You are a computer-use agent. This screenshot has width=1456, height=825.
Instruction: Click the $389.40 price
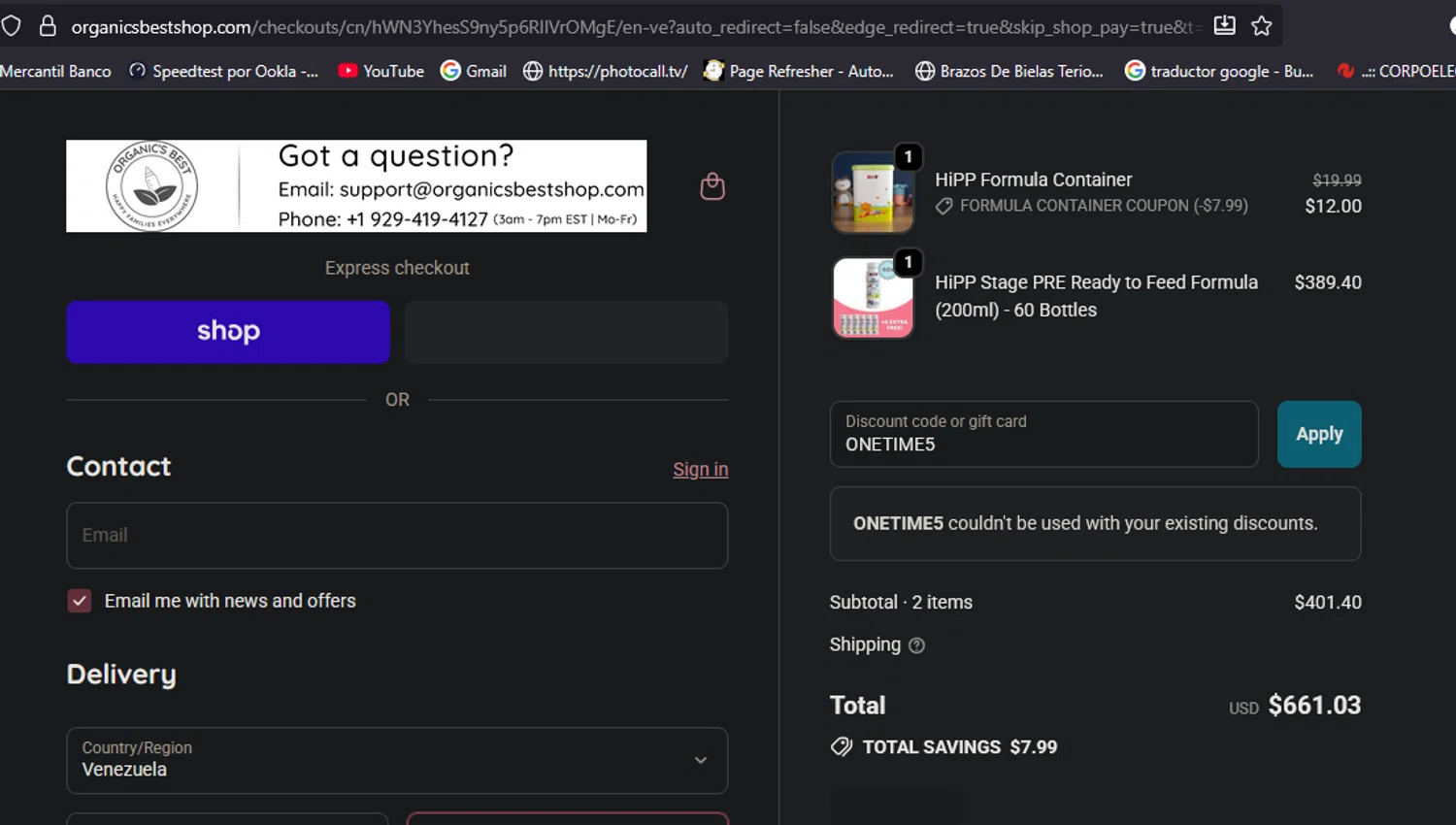[1327, 282]
